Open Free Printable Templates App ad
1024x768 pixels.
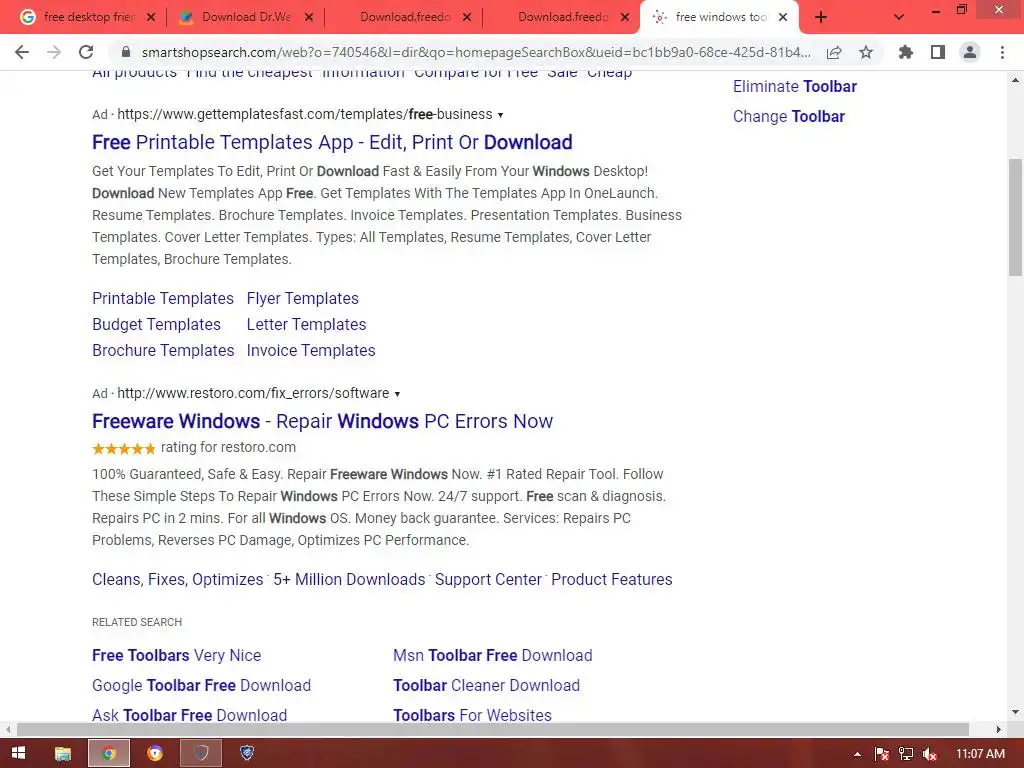click(332, 142)
